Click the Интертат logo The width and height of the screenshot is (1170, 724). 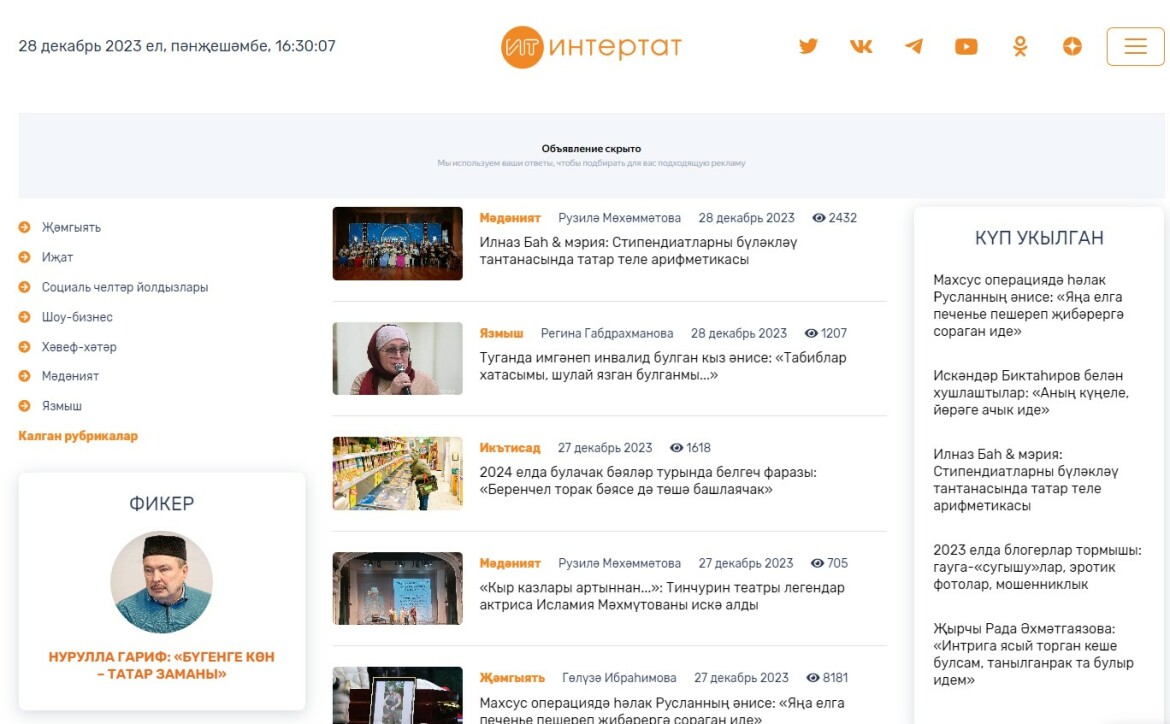pos(591,47)
